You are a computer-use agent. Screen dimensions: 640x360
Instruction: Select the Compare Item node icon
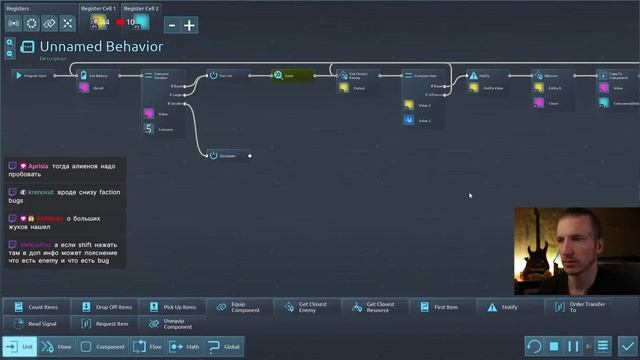coord(408,76)
